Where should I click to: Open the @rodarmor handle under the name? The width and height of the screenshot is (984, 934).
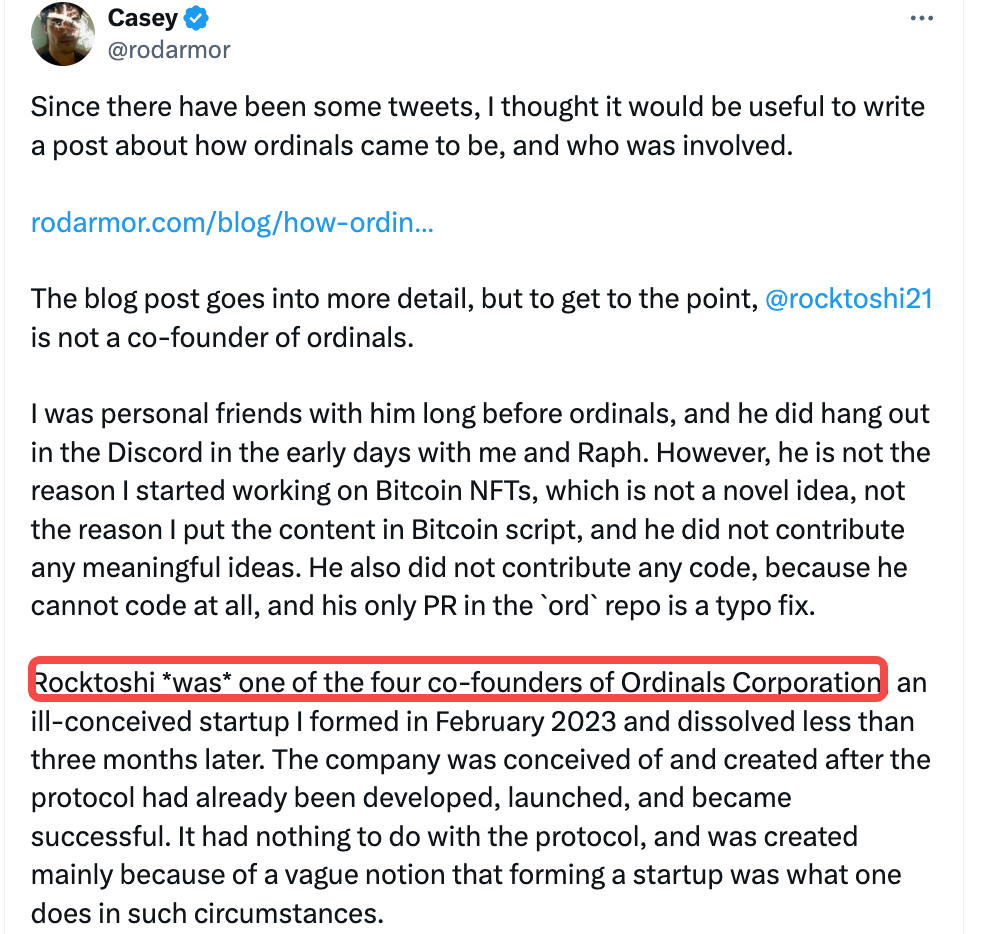[168, 49]
